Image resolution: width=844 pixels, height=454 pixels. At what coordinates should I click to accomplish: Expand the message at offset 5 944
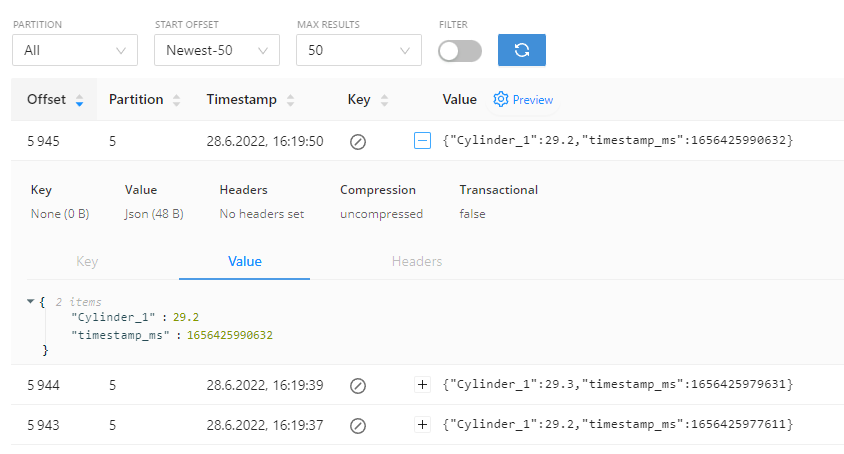click(x=423, y=385)
